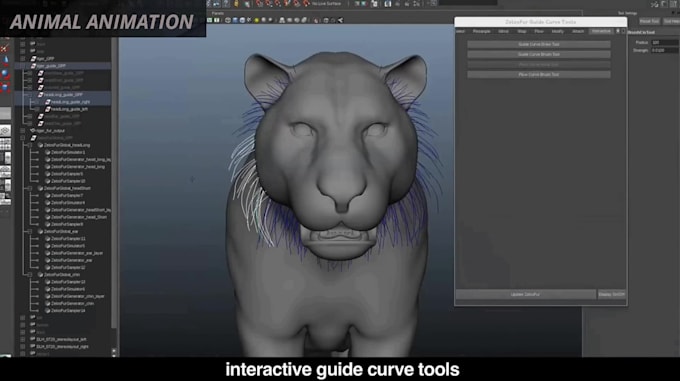
Task: Select ZelosFurSampler12 node
Action: point(68,268)
